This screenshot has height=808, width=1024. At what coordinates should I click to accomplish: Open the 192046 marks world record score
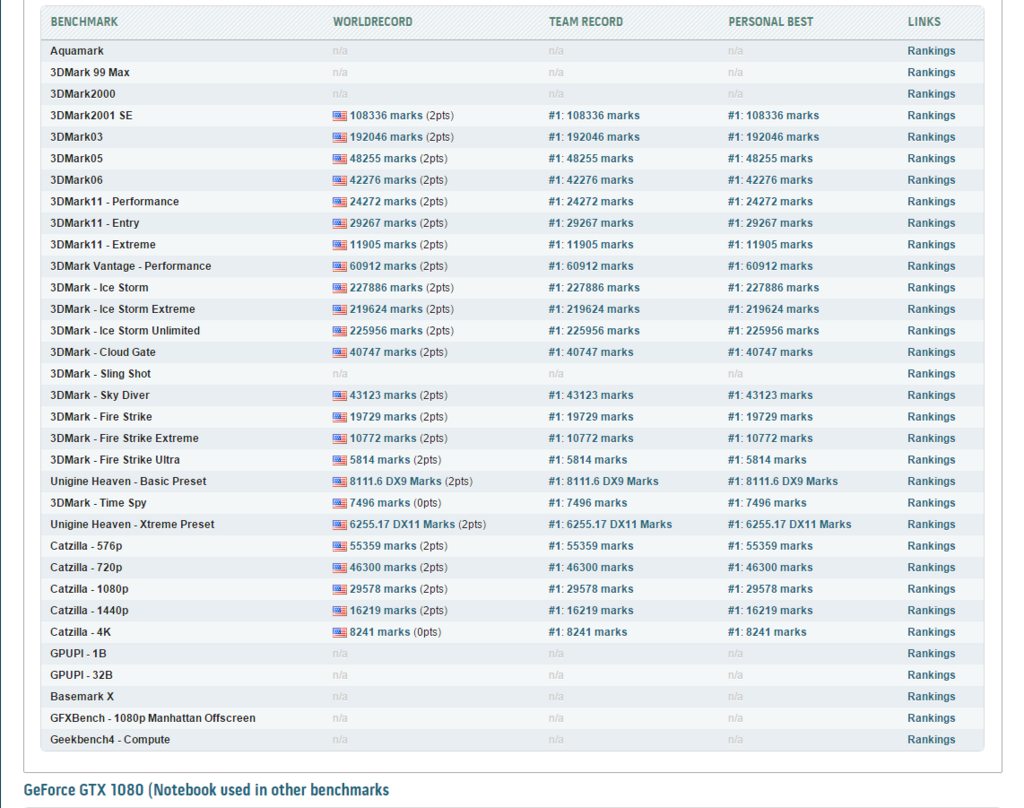point(386,137)
